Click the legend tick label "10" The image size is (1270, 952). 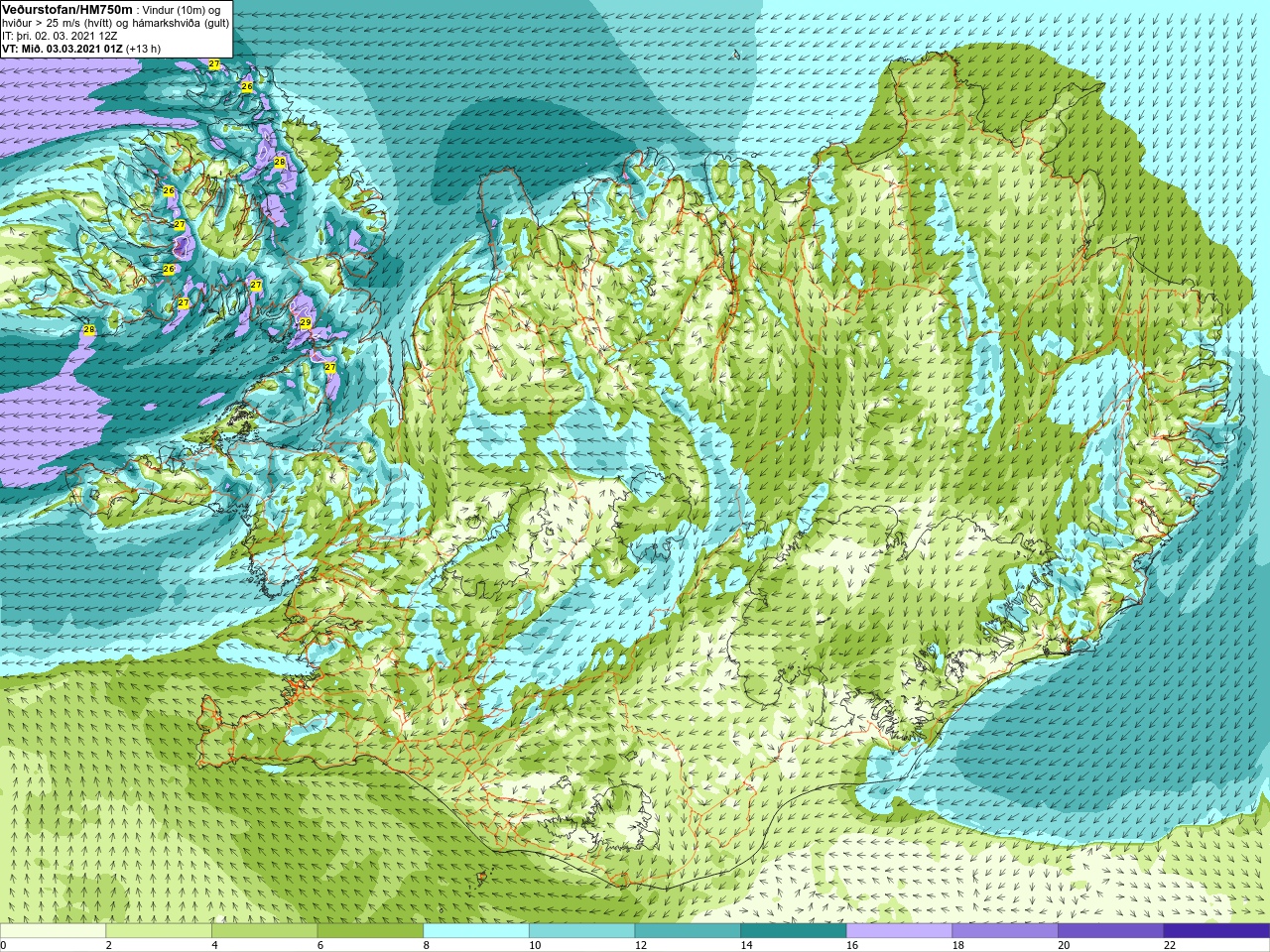[x=535, y=946]
